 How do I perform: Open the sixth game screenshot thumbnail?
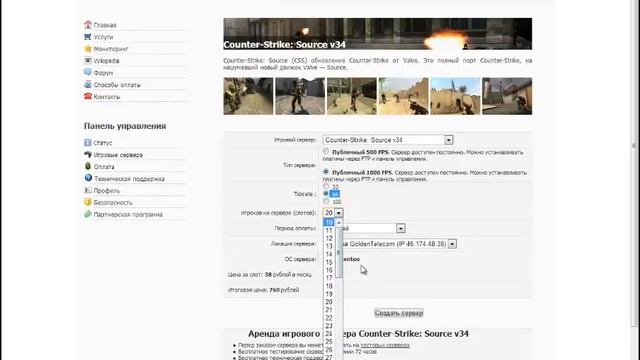coord(507,96)
